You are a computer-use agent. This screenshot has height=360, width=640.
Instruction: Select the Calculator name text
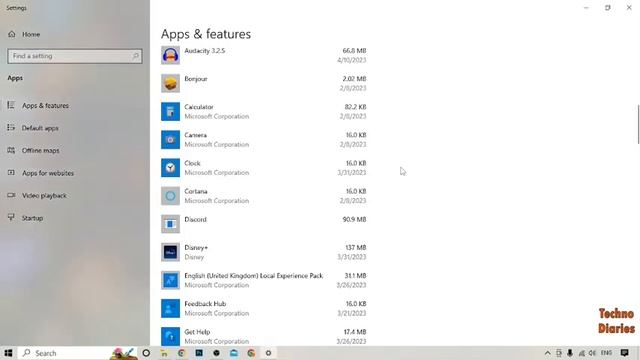pyautogui.click(x=199, y=107)
